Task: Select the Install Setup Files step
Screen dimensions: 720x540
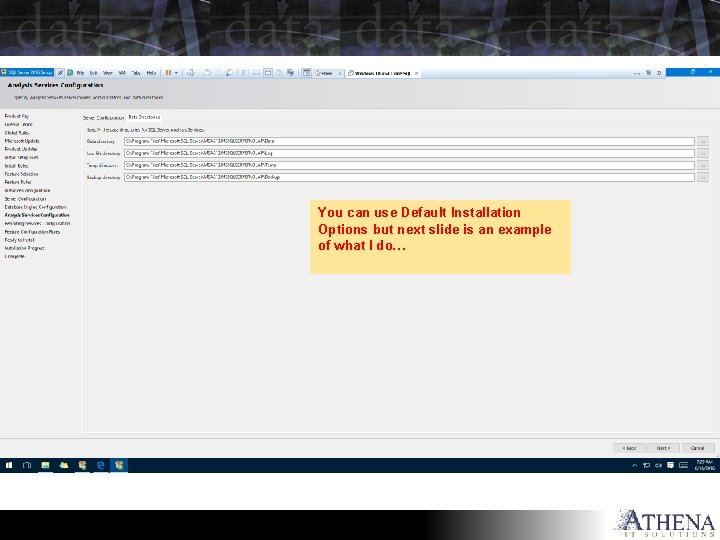Action: point(22,158)
